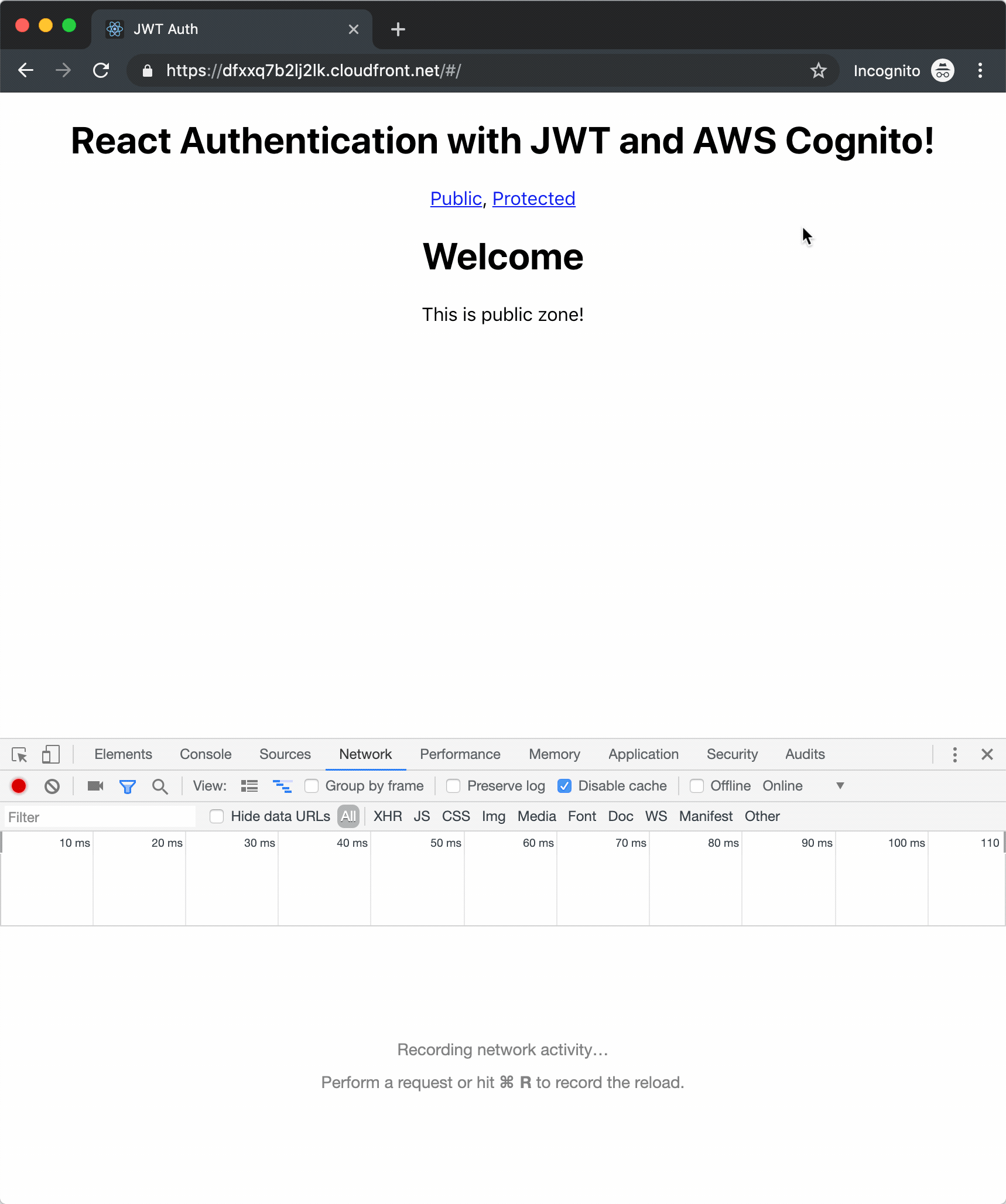1006x1204 pixels.
Task: Click the inspect element picker icon
Action: [x=19, y=754]
